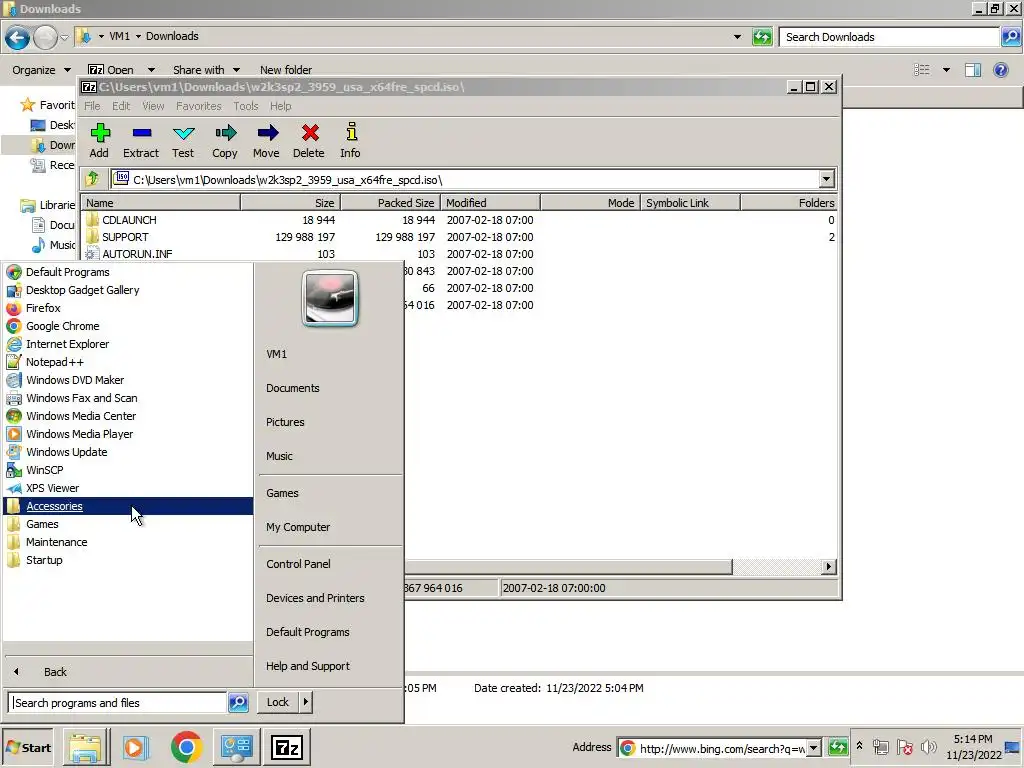Click the Start menu search button
Viewport: 1024px width, 768px height.
(238, 703)
